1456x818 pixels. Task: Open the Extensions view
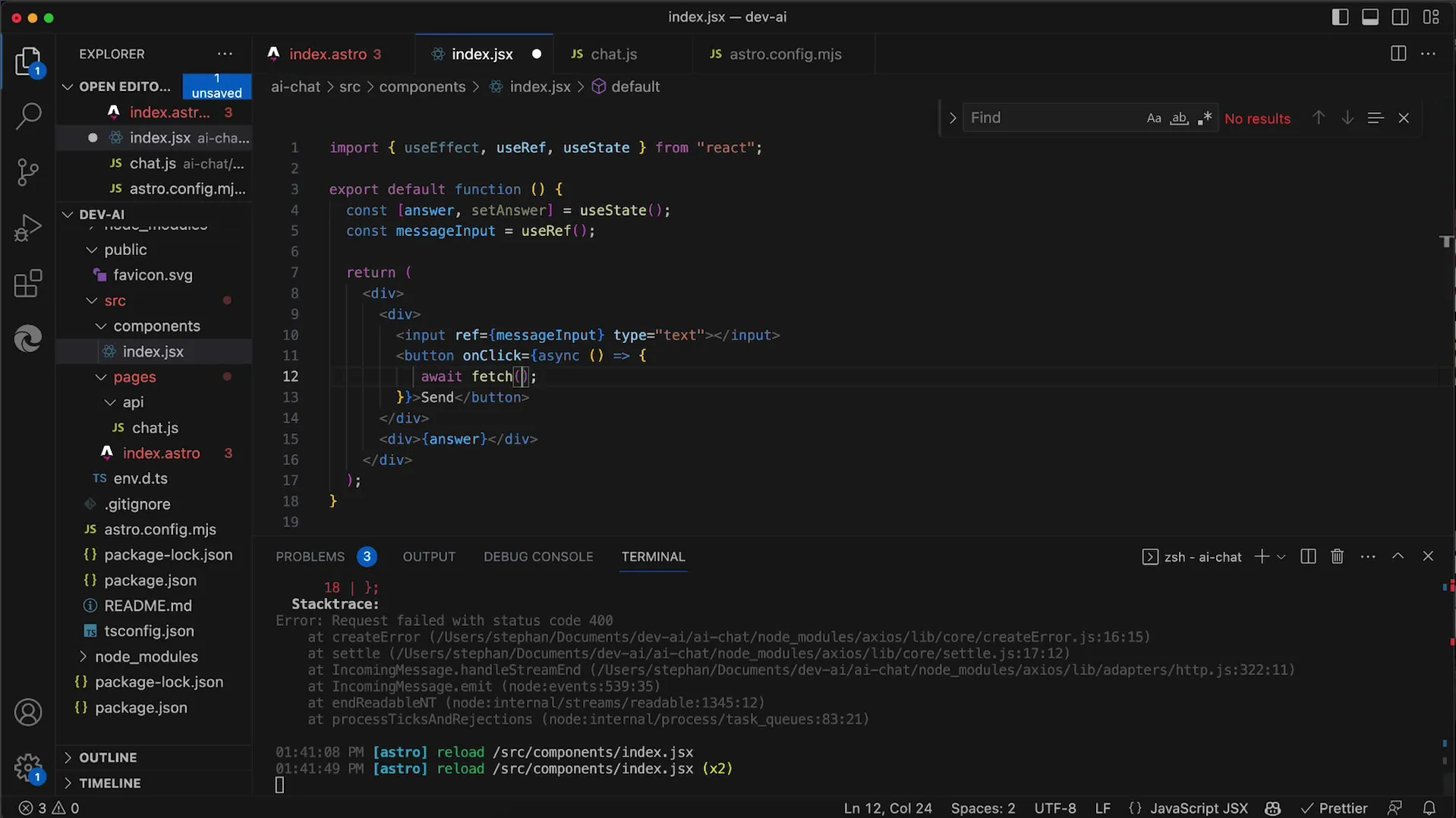click(28, 284)
